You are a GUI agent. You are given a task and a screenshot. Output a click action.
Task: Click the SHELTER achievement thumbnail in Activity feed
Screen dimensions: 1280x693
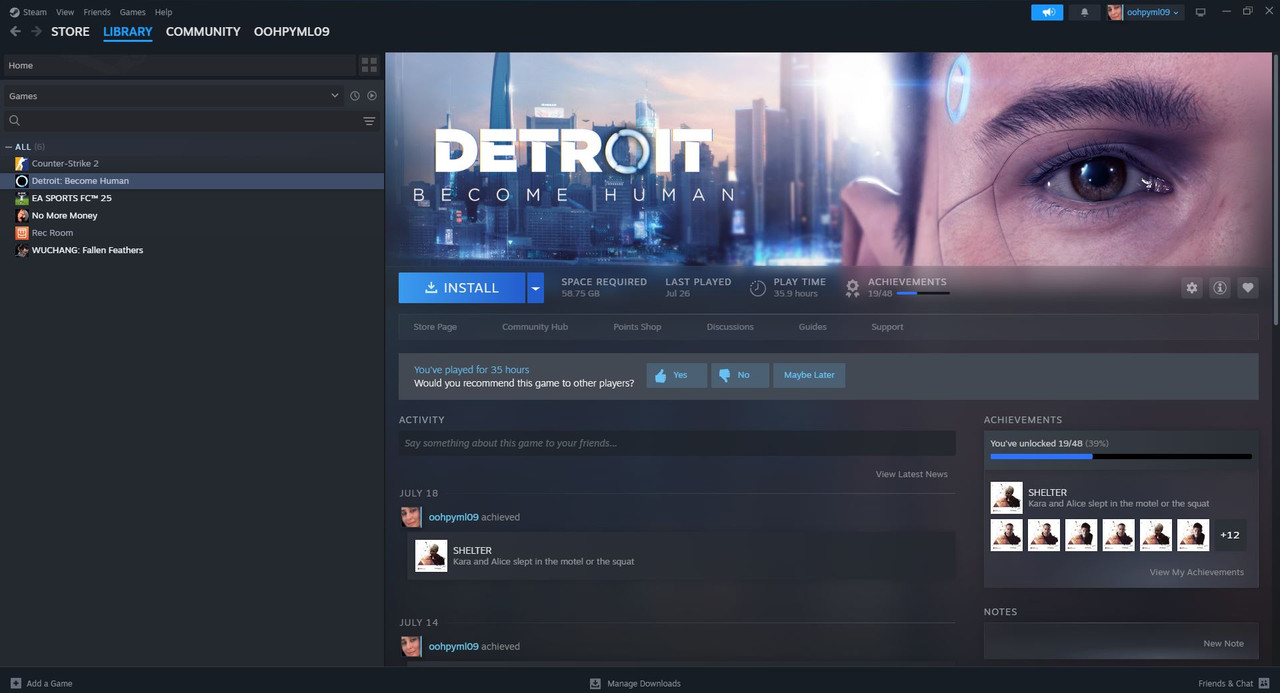click(431, 556)
